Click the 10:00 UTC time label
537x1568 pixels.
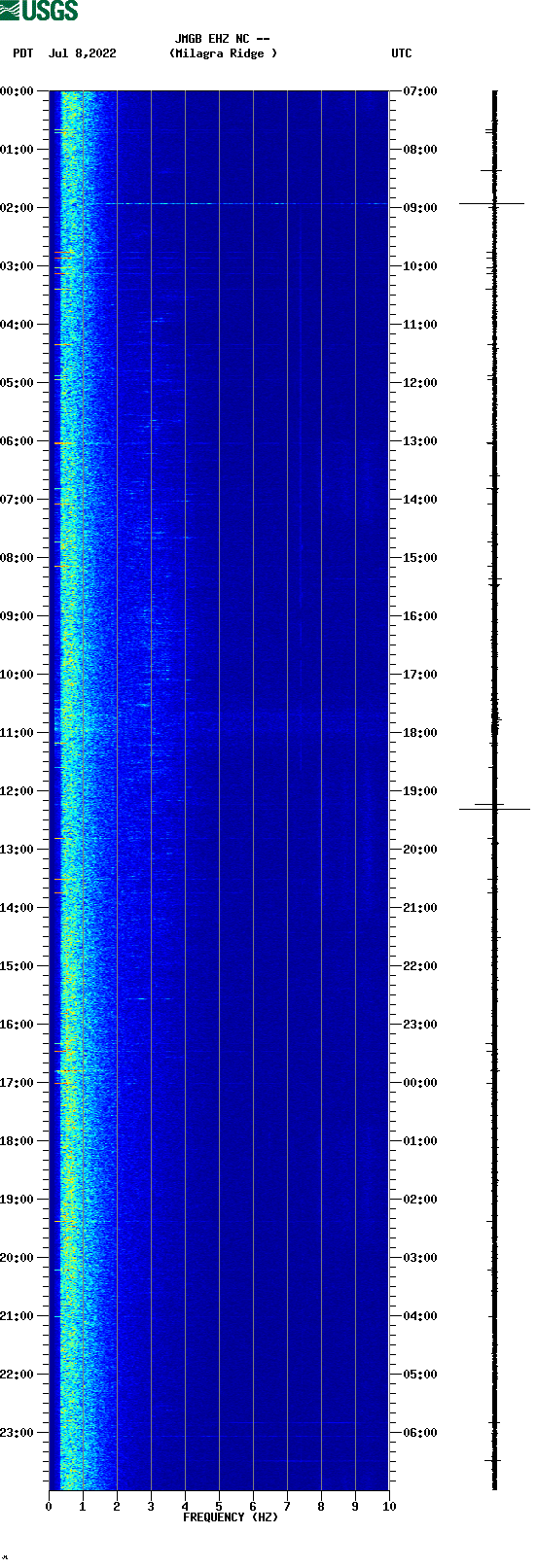tap(420, 266)
